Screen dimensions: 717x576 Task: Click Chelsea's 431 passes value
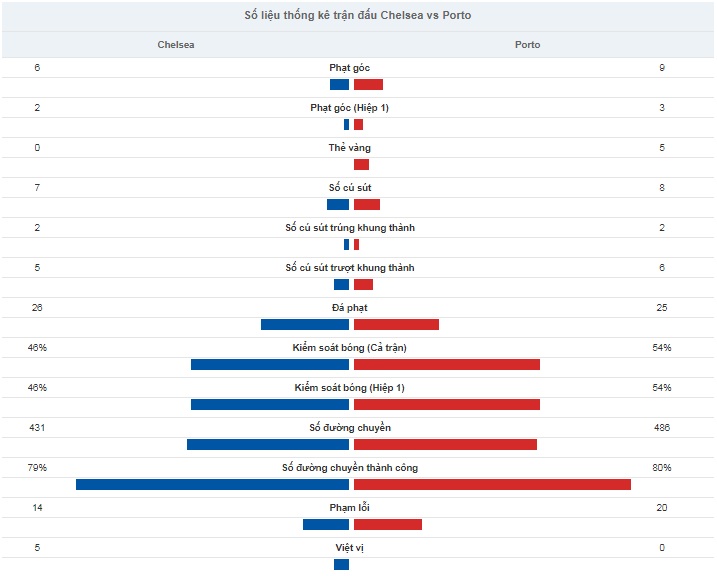pyautogui.click(x=37, y=427)
